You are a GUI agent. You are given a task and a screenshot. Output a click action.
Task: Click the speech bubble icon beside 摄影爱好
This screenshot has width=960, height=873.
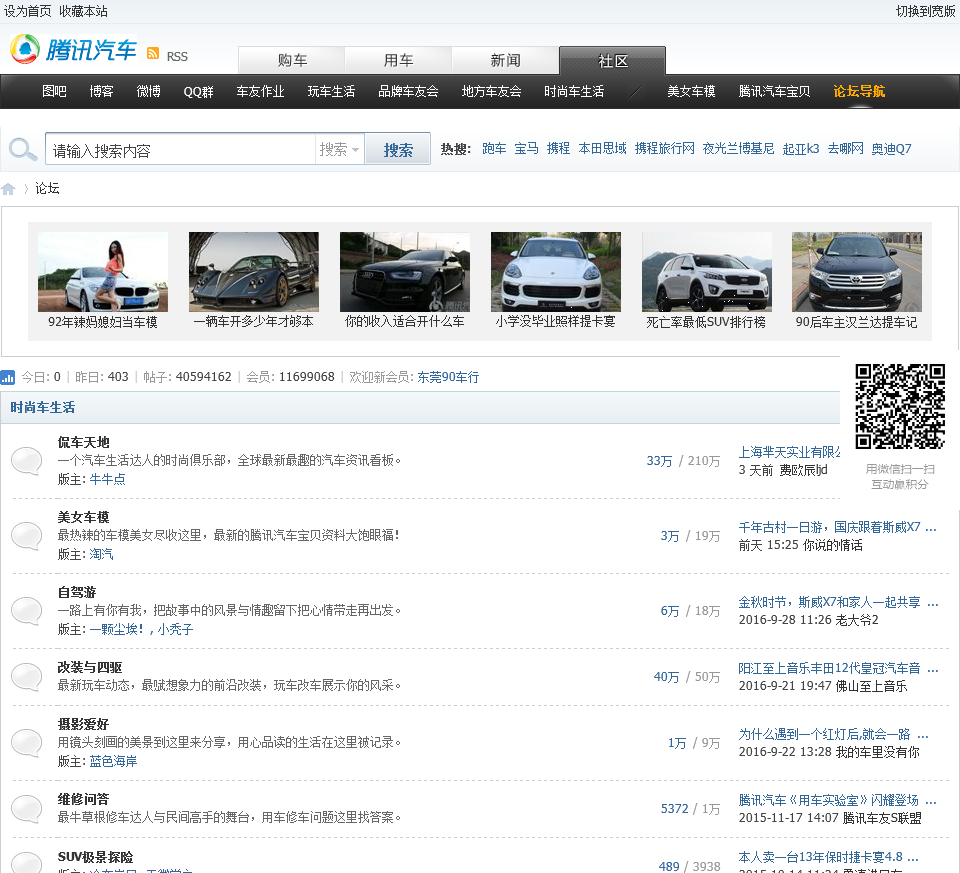26,742
